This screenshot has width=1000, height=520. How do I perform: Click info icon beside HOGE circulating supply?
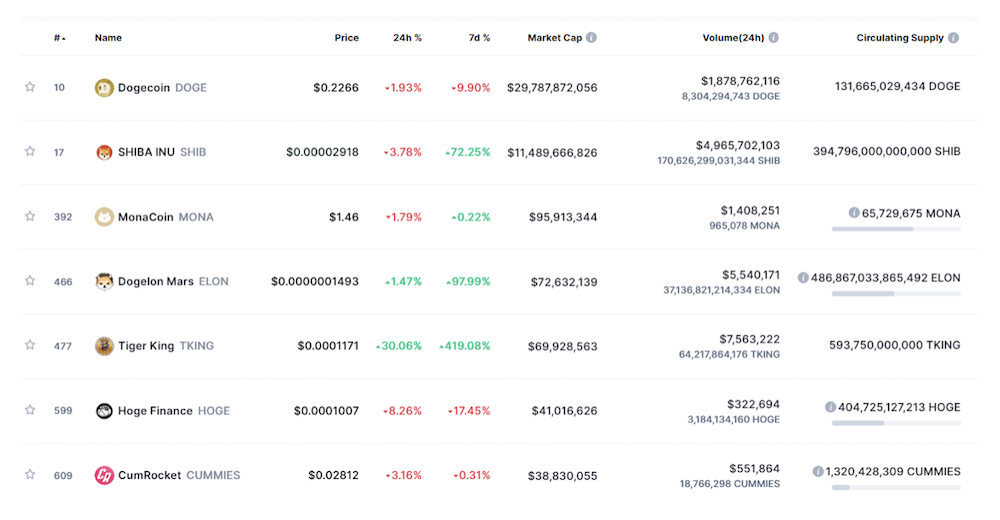[830, 406]
